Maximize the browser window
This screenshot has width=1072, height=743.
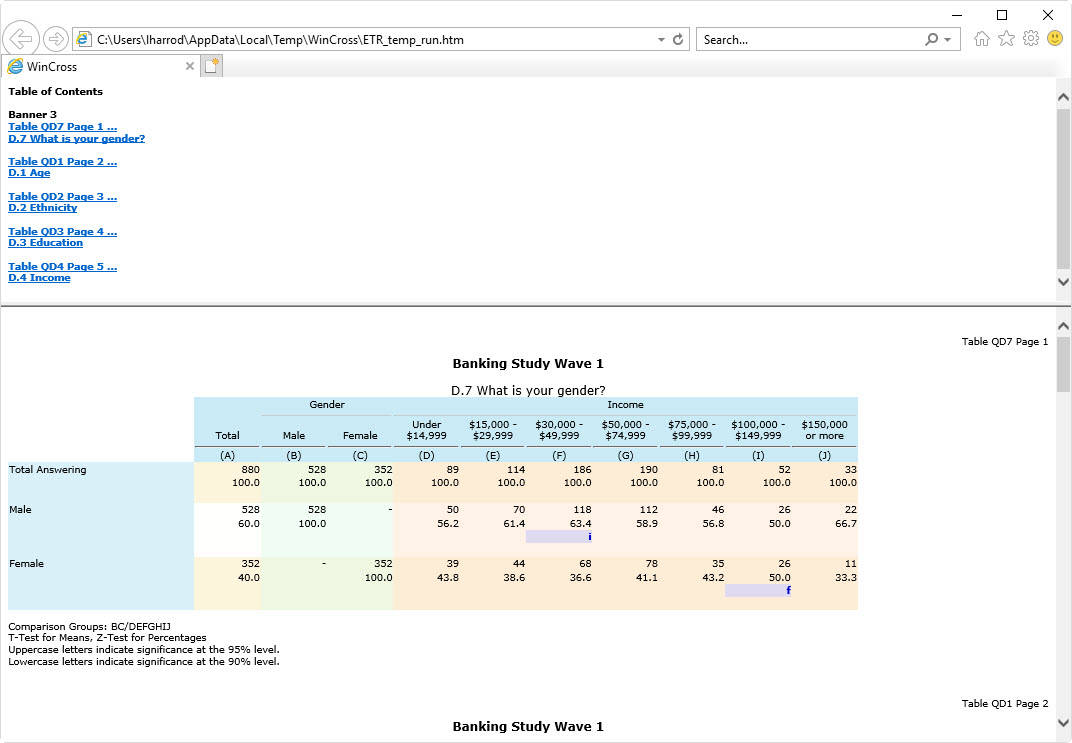click(x=1002, y=15)
